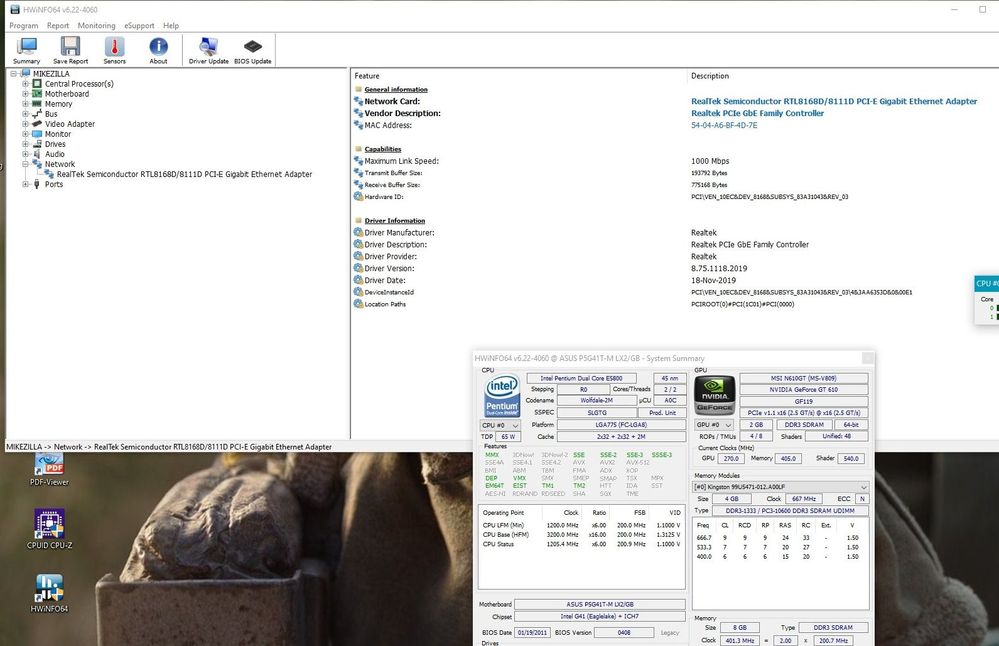
Task: Open the Monitoring menu
Action: pyautogui.click(x=96, y=25)
